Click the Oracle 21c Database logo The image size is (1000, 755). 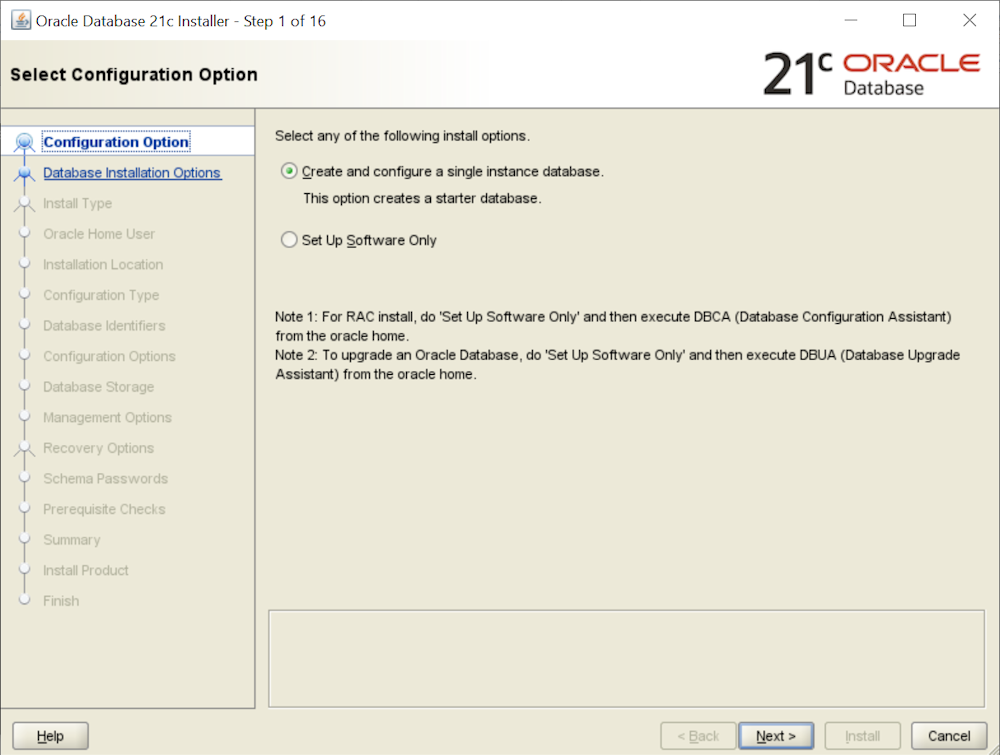coord(871,74)
